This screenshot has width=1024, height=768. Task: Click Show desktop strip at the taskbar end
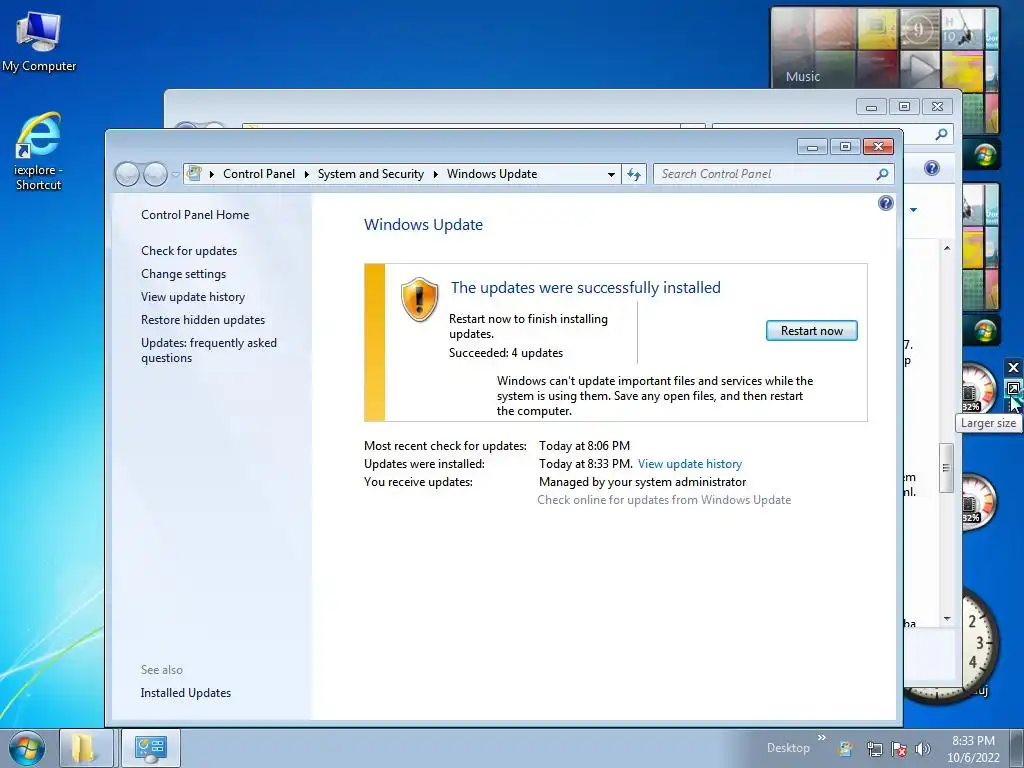(1017, 748)
